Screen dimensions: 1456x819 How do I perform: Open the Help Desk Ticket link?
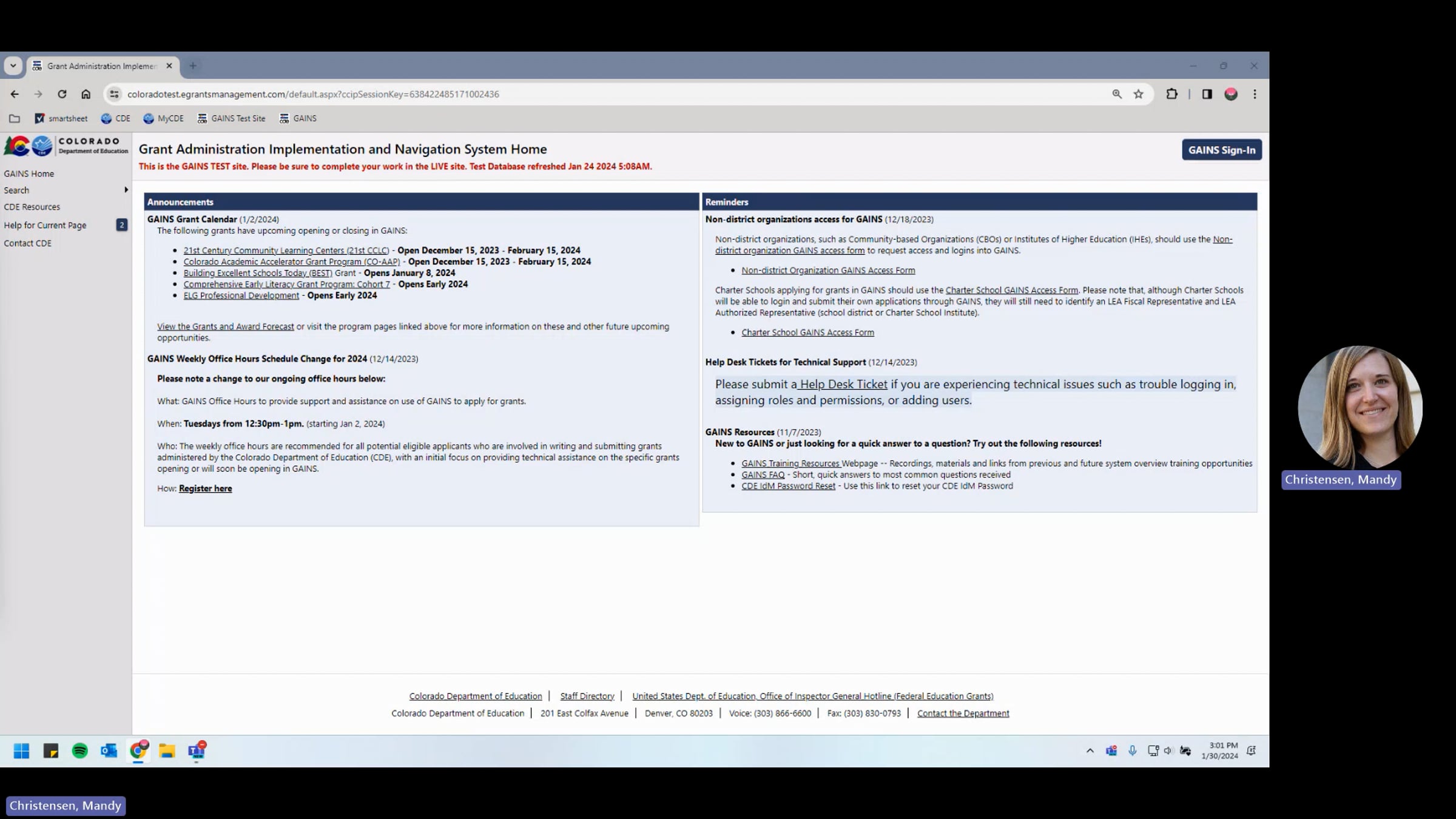coord(843,384)
